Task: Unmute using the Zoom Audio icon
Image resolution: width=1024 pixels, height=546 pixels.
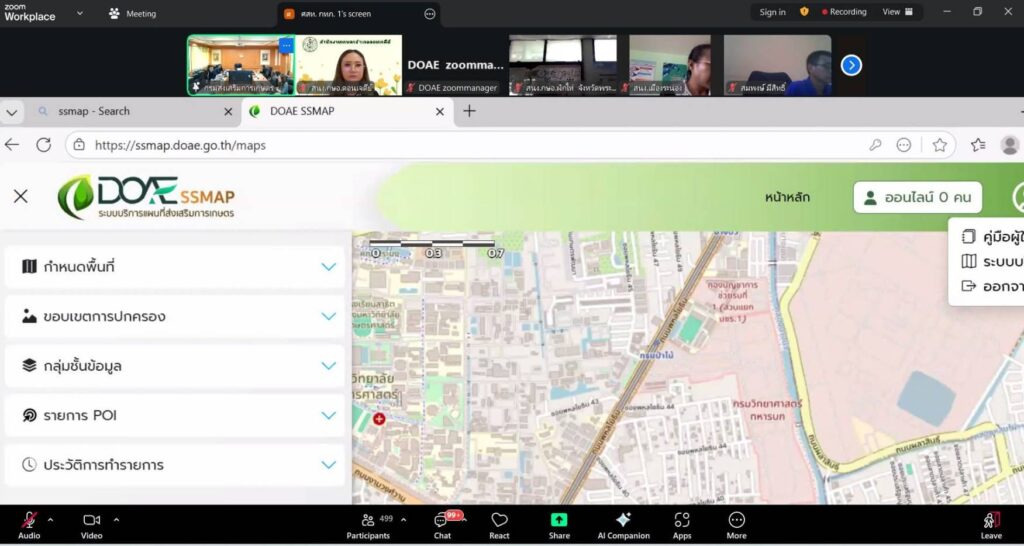Action: (x=29, y=520)
